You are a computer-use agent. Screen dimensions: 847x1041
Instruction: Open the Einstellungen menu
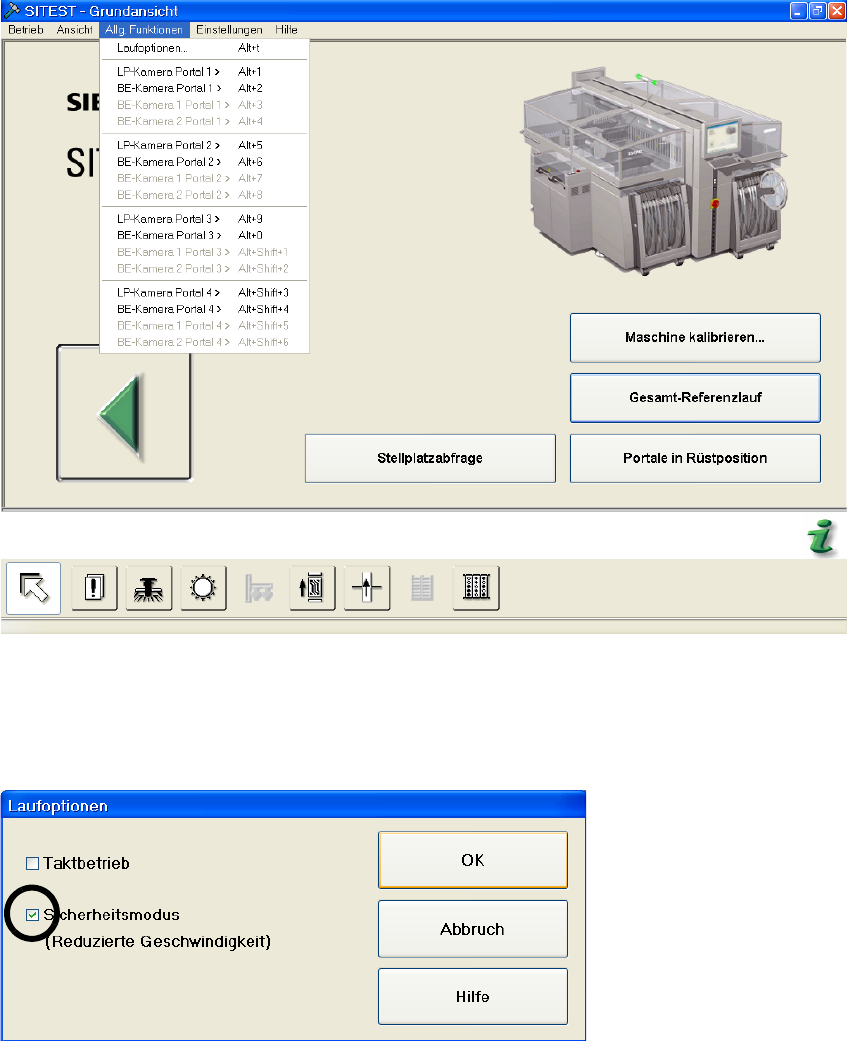[x=229, y=30]
